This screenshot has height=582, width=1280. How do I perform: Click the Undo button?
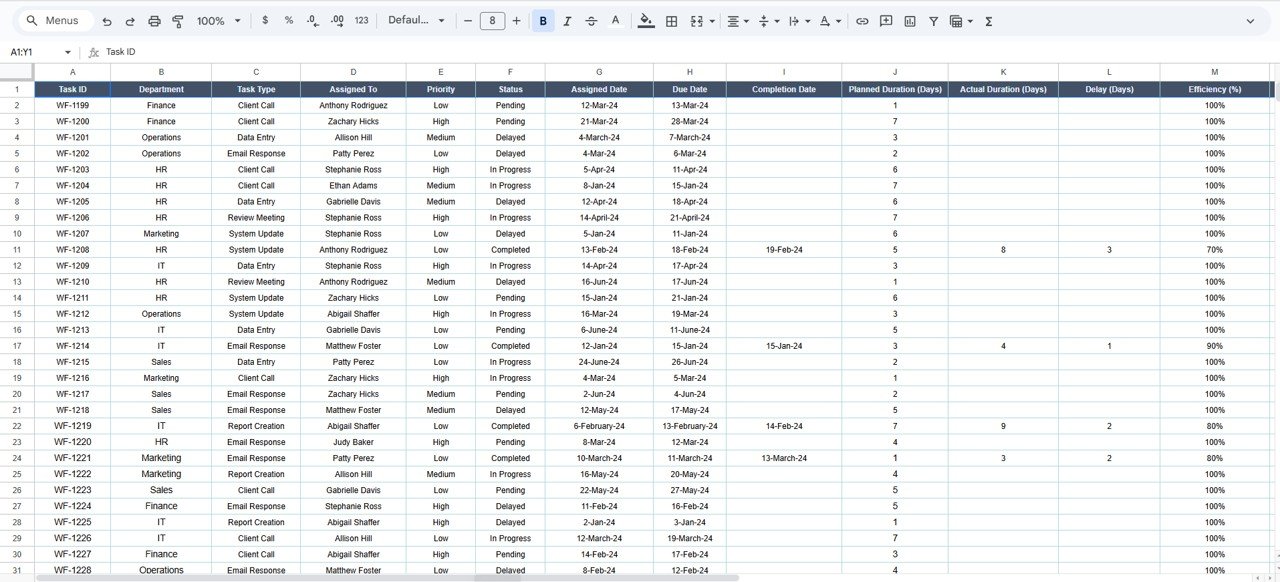tap(107, 20)
